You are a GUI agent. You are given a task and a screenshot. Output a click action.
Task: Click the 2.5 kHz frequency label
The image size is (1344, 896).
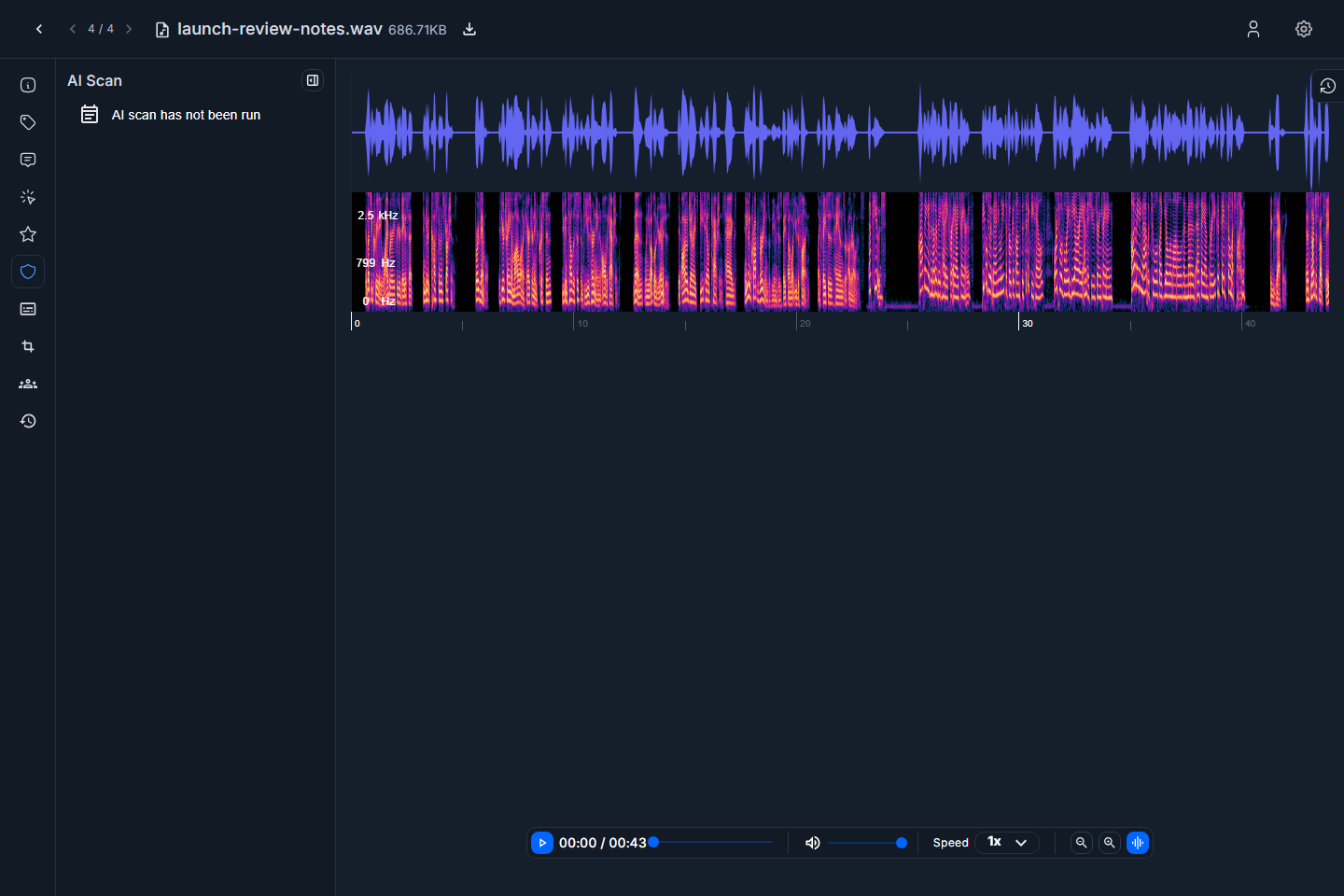378,215
